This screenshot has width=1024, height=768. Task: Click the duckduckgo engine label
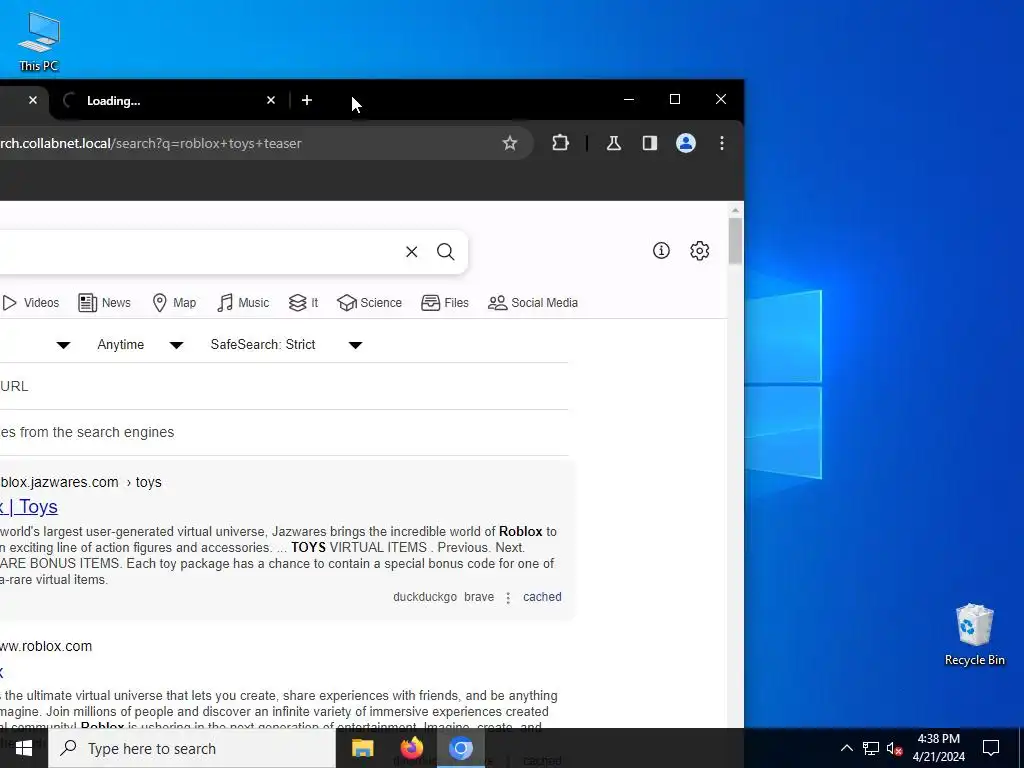pos(425,597)
